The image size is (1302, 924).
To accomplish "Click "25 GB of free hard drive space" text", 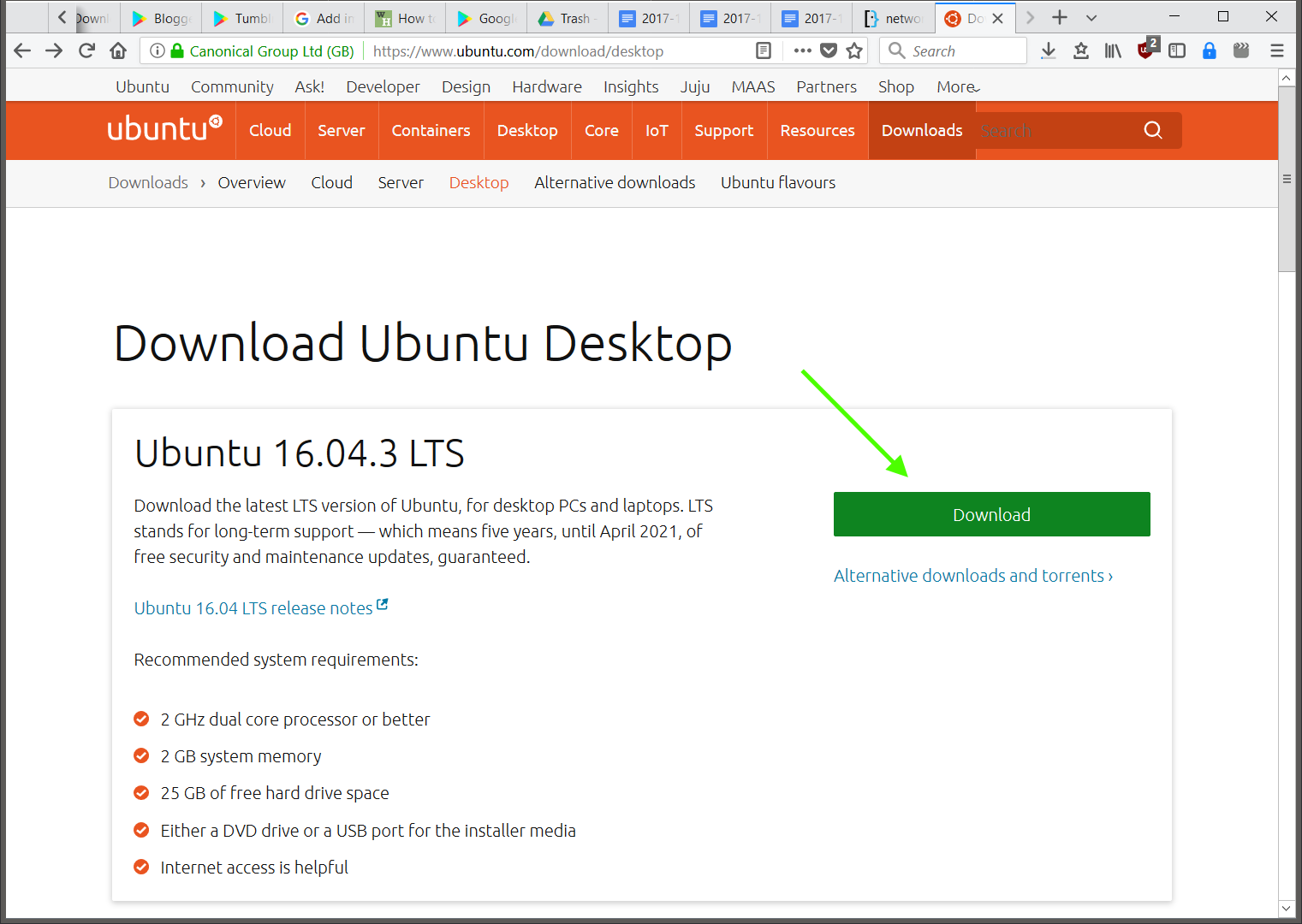I will click(x=275, y=793).
